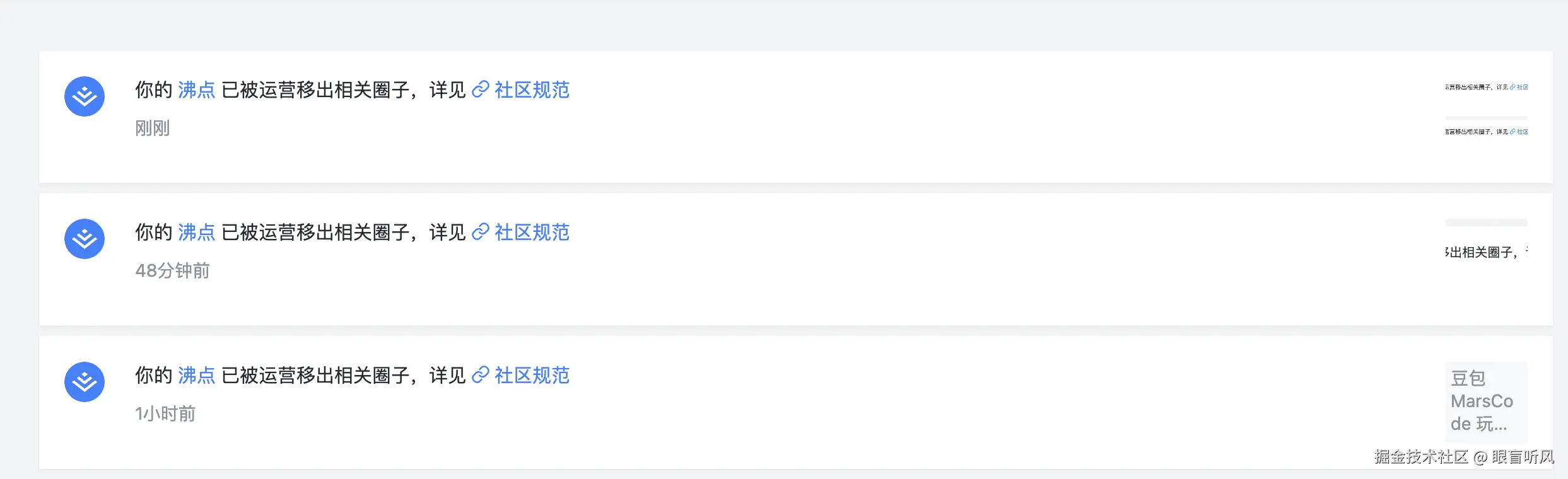Open the 沸点 link in the 1小时前 notification
The width and height of the screenshot is (1568, 479).
[x=197, y=376]
